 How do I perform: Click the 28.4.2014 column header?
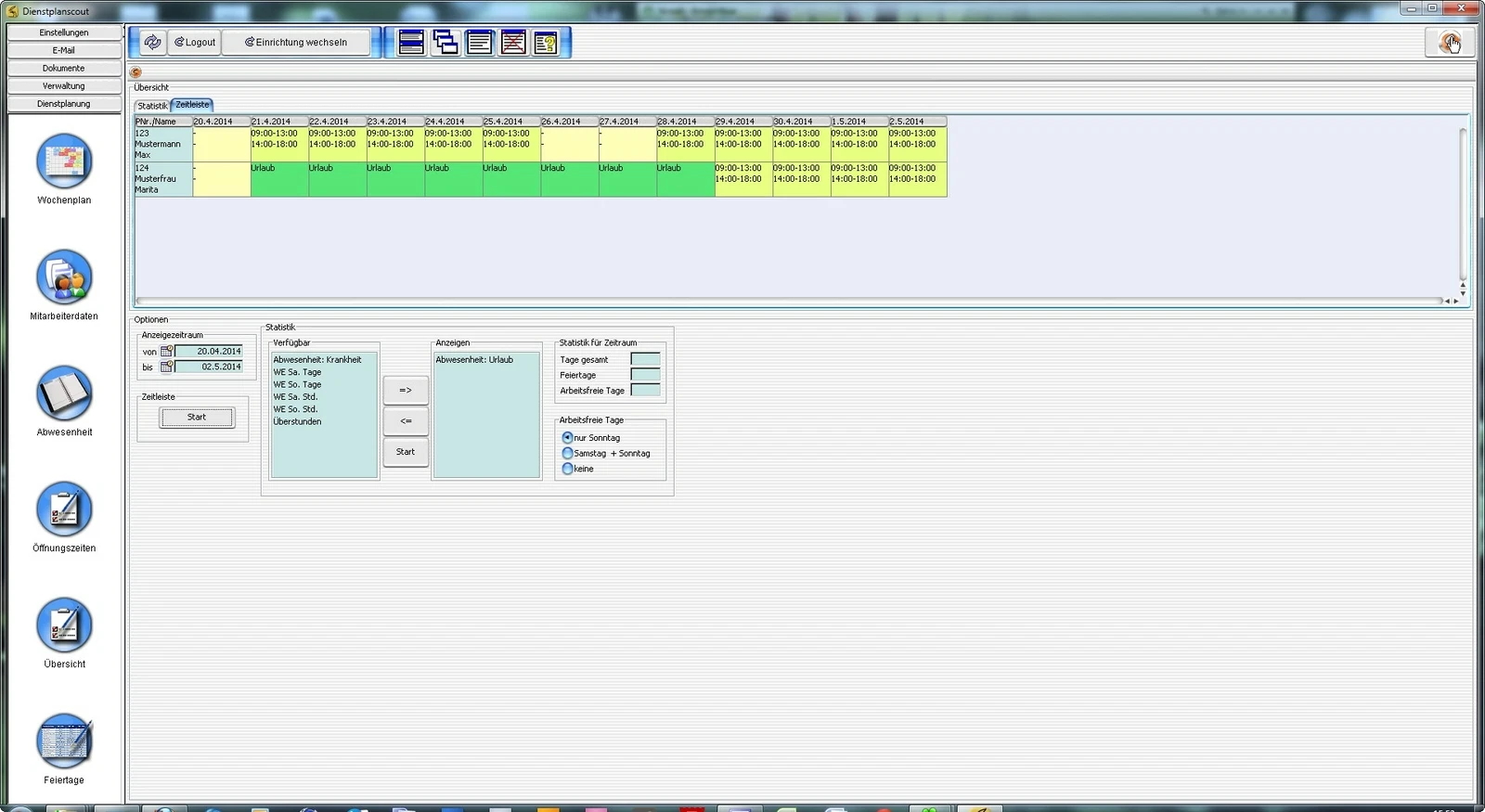tap(685, 122)
